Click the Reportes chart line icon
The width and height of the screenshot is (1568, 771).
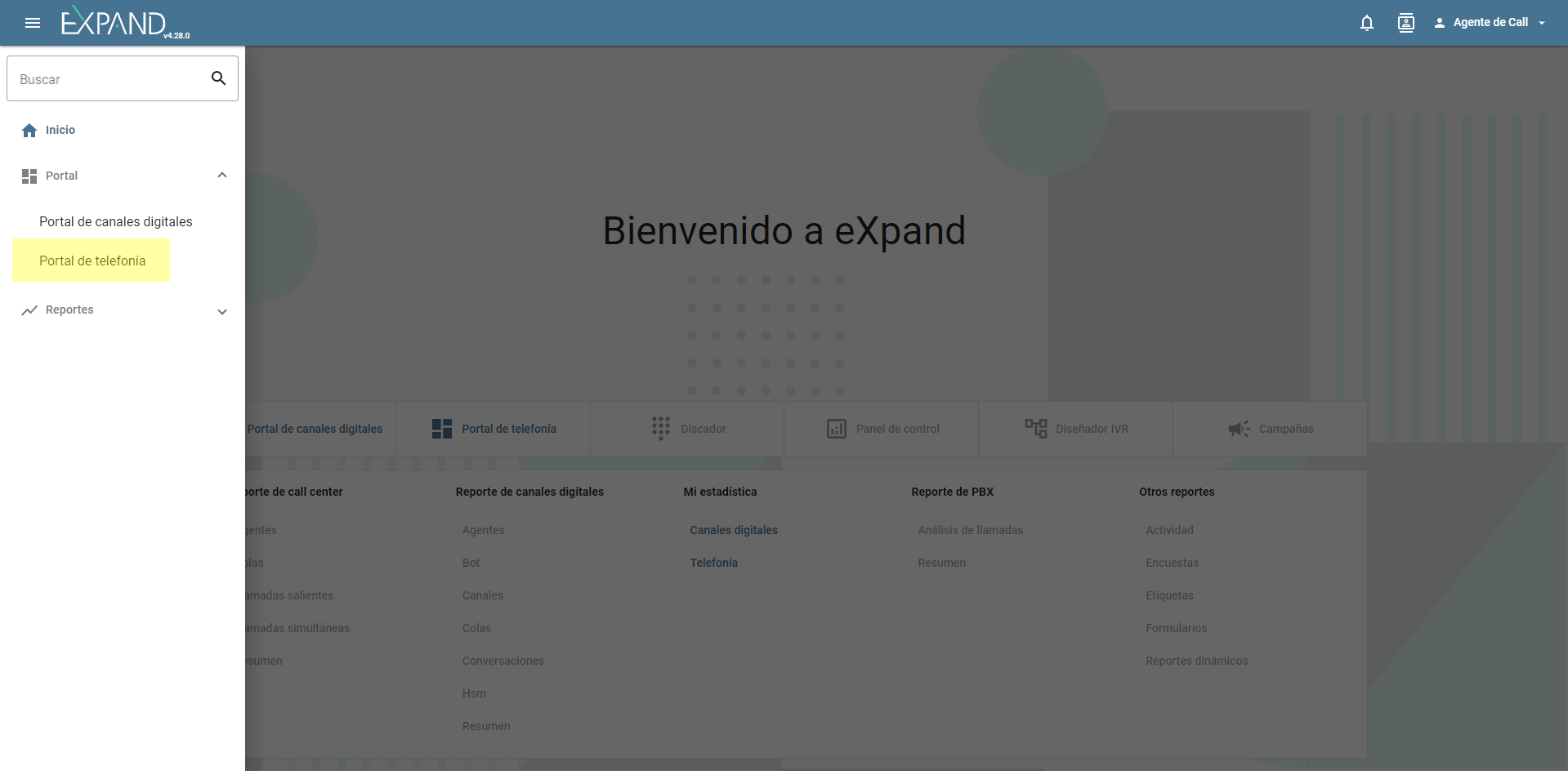(29, 310)
